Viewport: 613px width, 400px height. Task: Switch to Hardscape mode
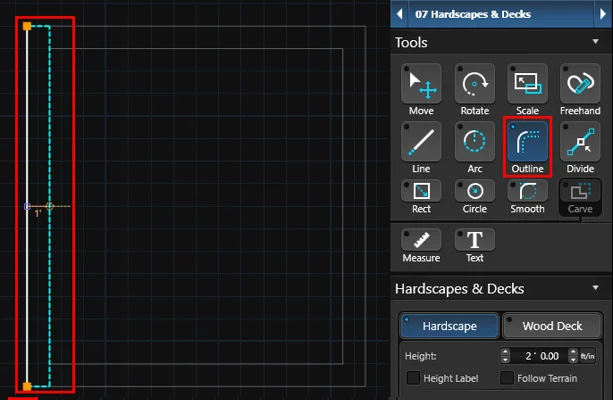[449, 326]
